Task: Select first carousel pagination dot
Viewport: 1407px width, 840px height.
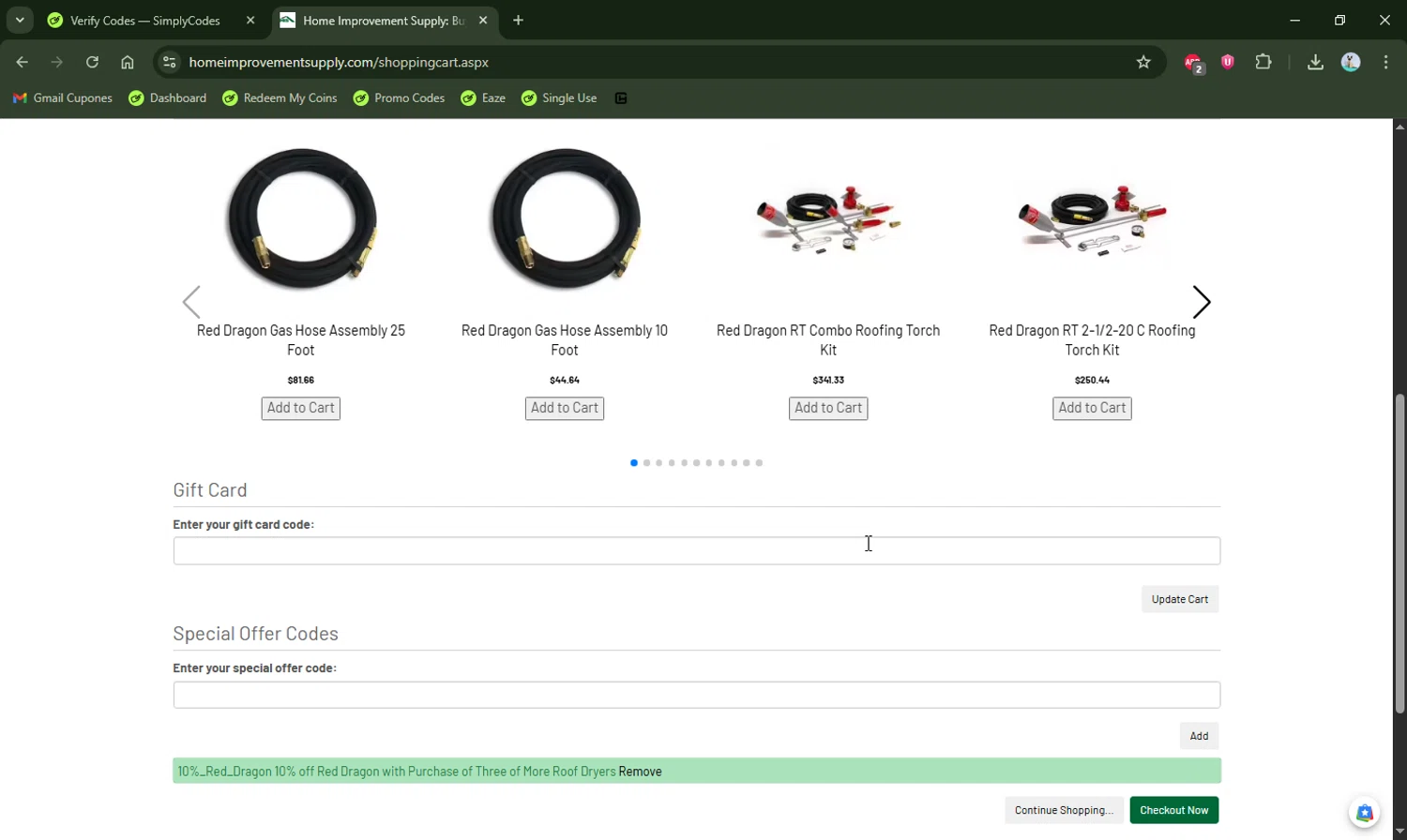Action: click(x=634, y=463)
